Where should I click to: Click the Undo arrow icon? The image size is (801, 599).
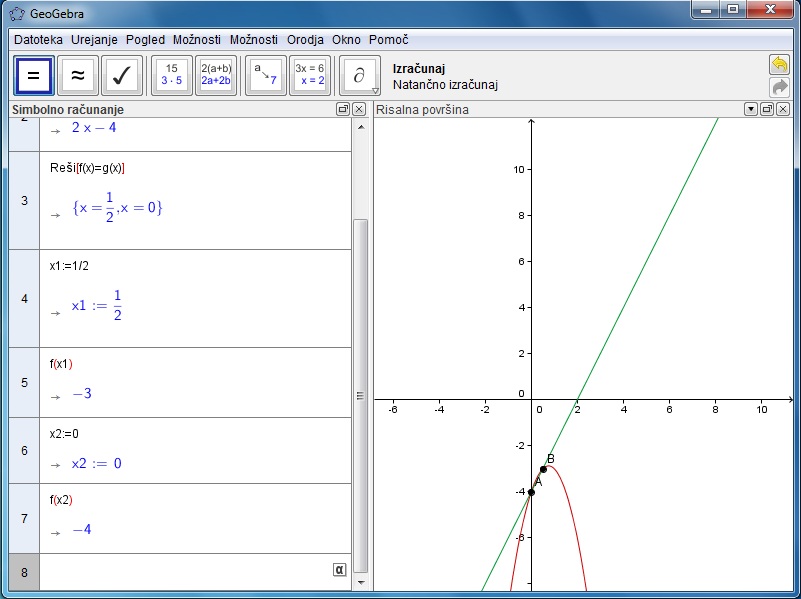(x=779, y=65)
